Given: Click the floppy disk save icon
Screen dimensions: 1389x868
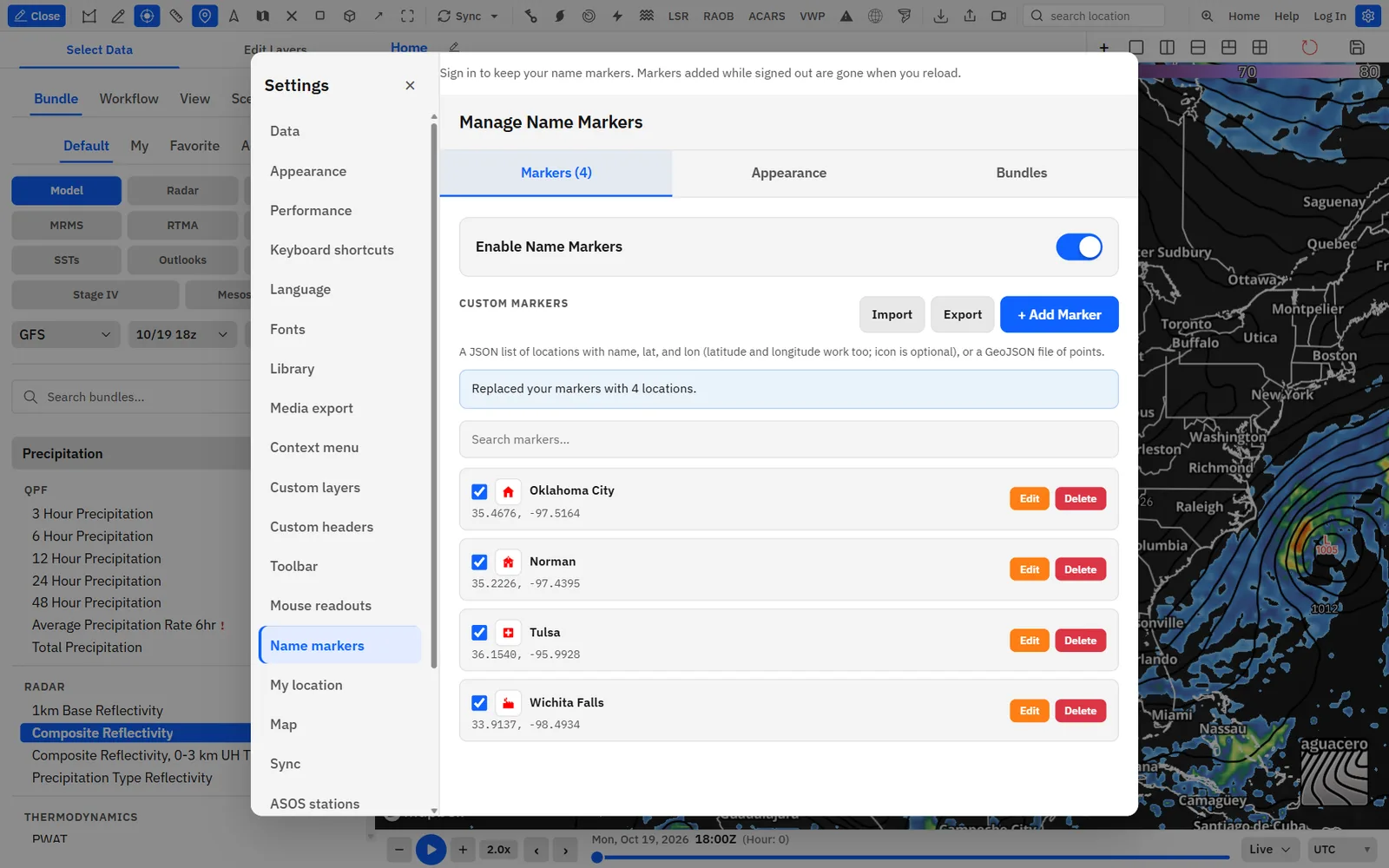Looking at the screenshot, I should pos(1357,47).
